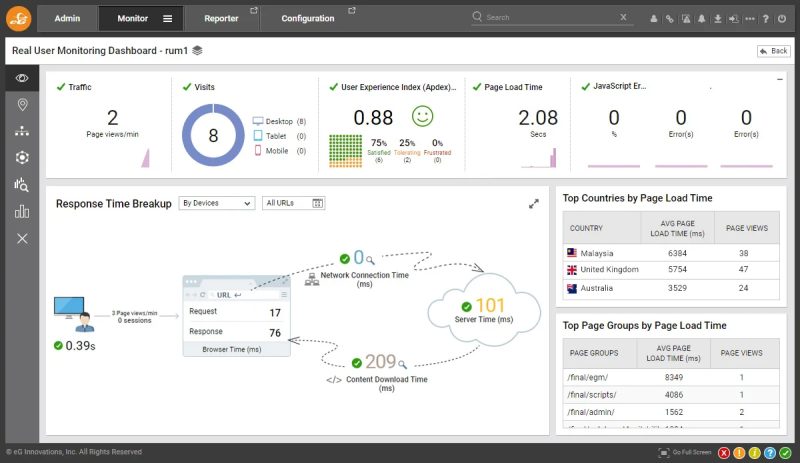This screenshot has width=800, height=463.
Task: Click the location pin icon in sidebar
Action: coord(22,105)
